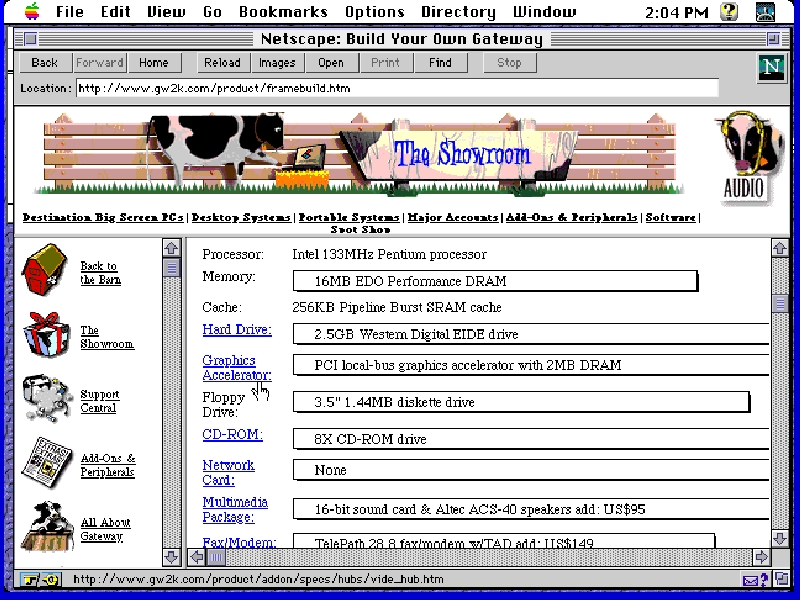Viewport: 800px width, 600px height.
Task: Click the horizontal scroll left arrow
Action: [x=197, y=557]
